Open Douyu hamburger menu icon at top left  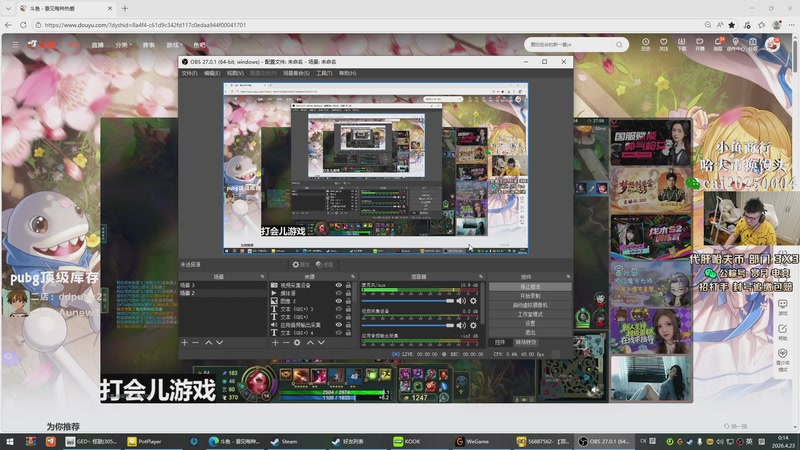15,44
